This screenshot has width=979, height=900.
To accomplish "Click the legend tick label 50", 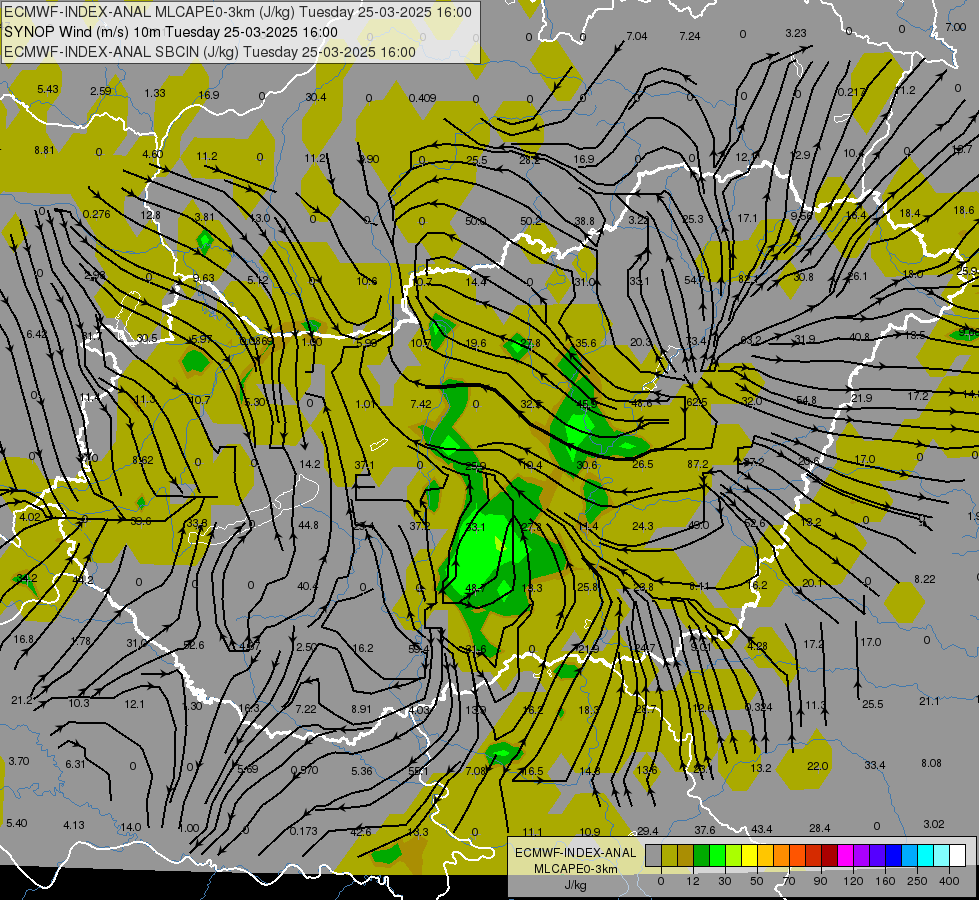I will click(757, 881).
